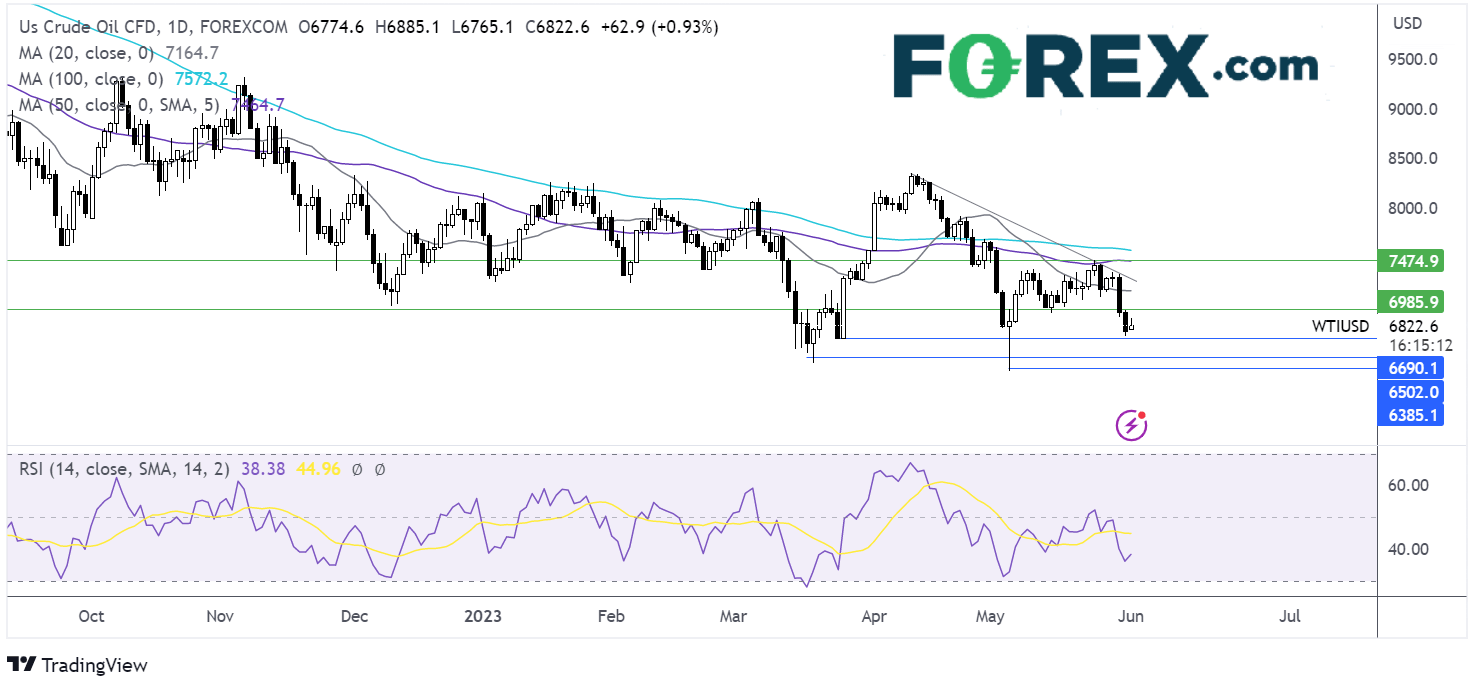Click the 9000.0 price axis label
This screenshot has width=1482, height=691.
[x=1413, y=109]
